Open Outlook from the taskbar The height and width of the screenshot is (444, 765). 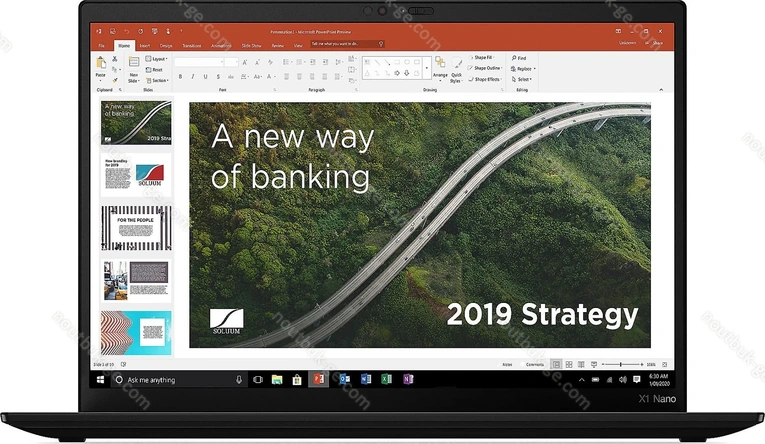pyautogui.click(x=345, y=379)
